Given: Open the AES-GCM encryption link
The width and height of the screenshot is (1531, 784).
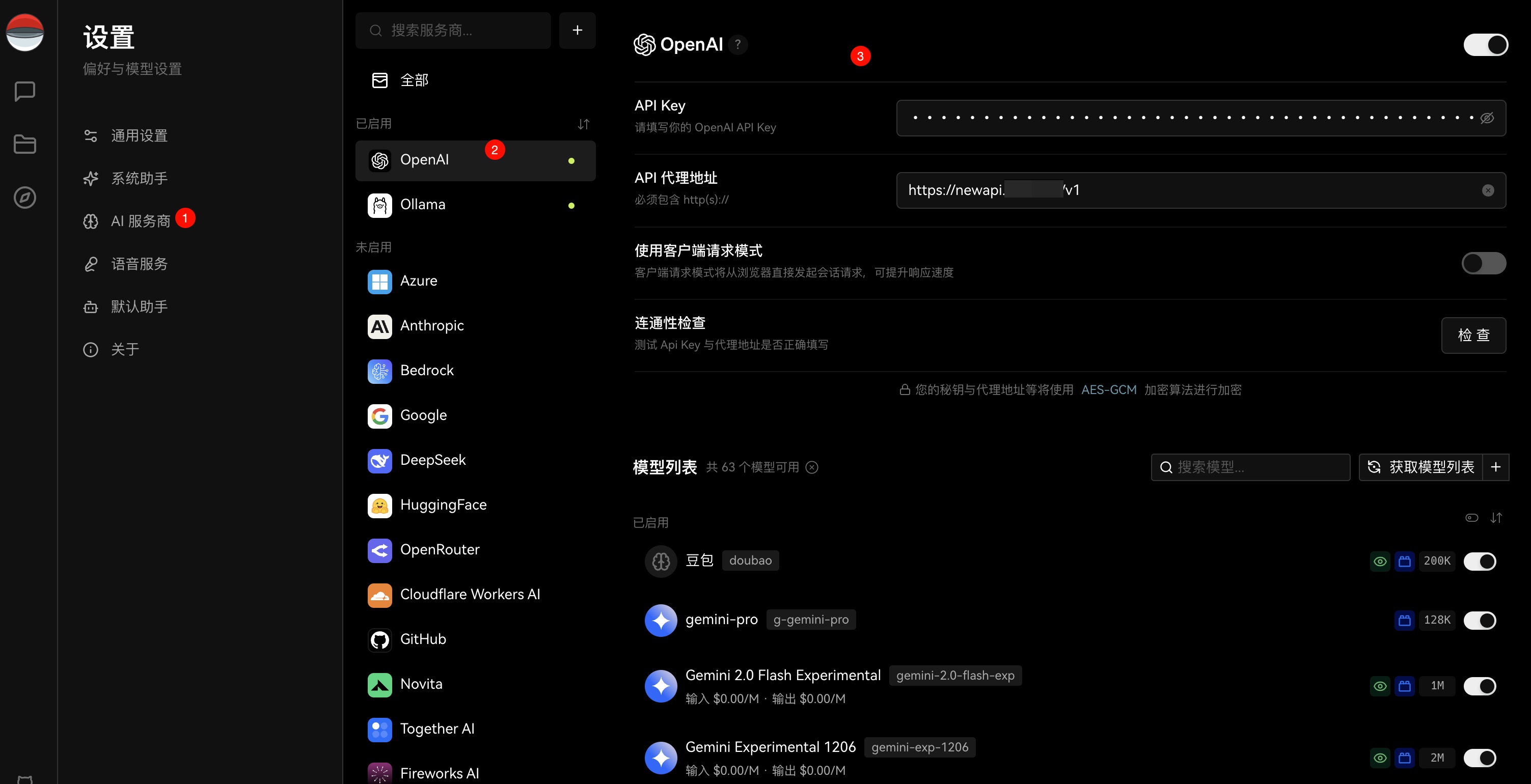Looking at the screenshot, I should pyautogui.click(x=1108, y=390).
